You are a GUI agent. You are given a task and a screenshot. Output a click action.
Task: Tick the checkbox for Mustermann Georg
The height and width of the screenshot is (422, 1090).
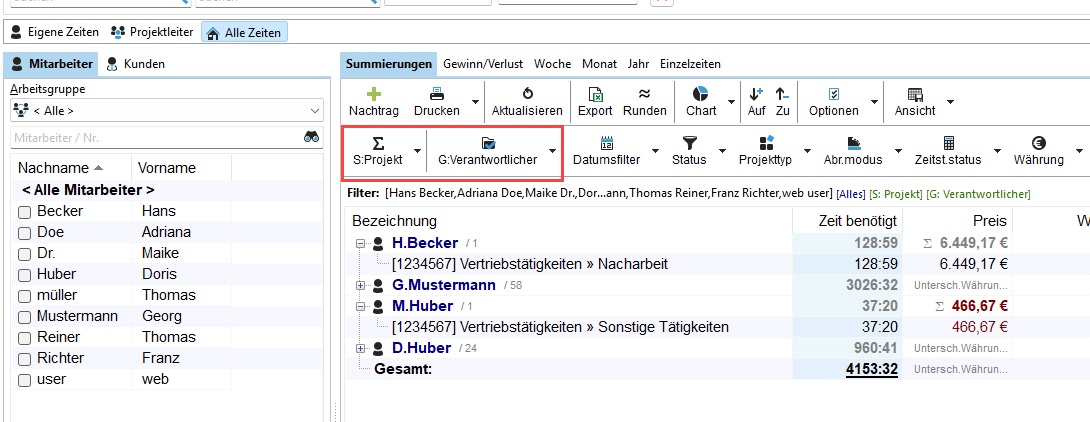(x=25, y=317)
